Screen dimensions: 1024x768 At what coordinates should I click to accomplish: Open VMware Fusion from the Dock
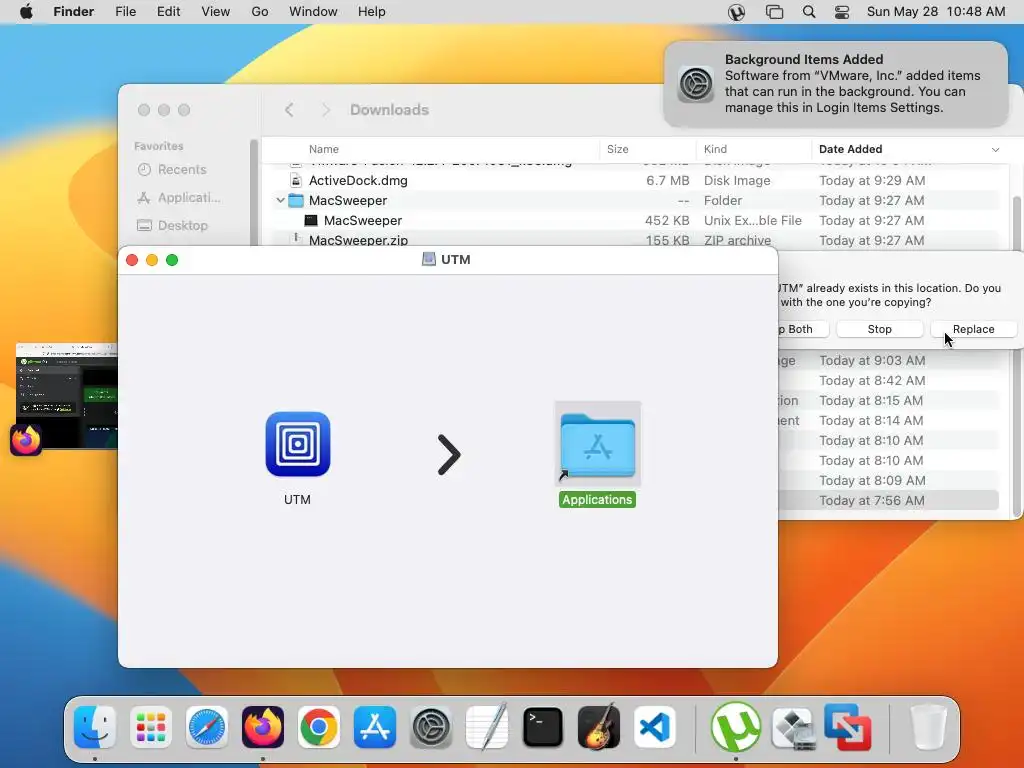coord(848,727)
